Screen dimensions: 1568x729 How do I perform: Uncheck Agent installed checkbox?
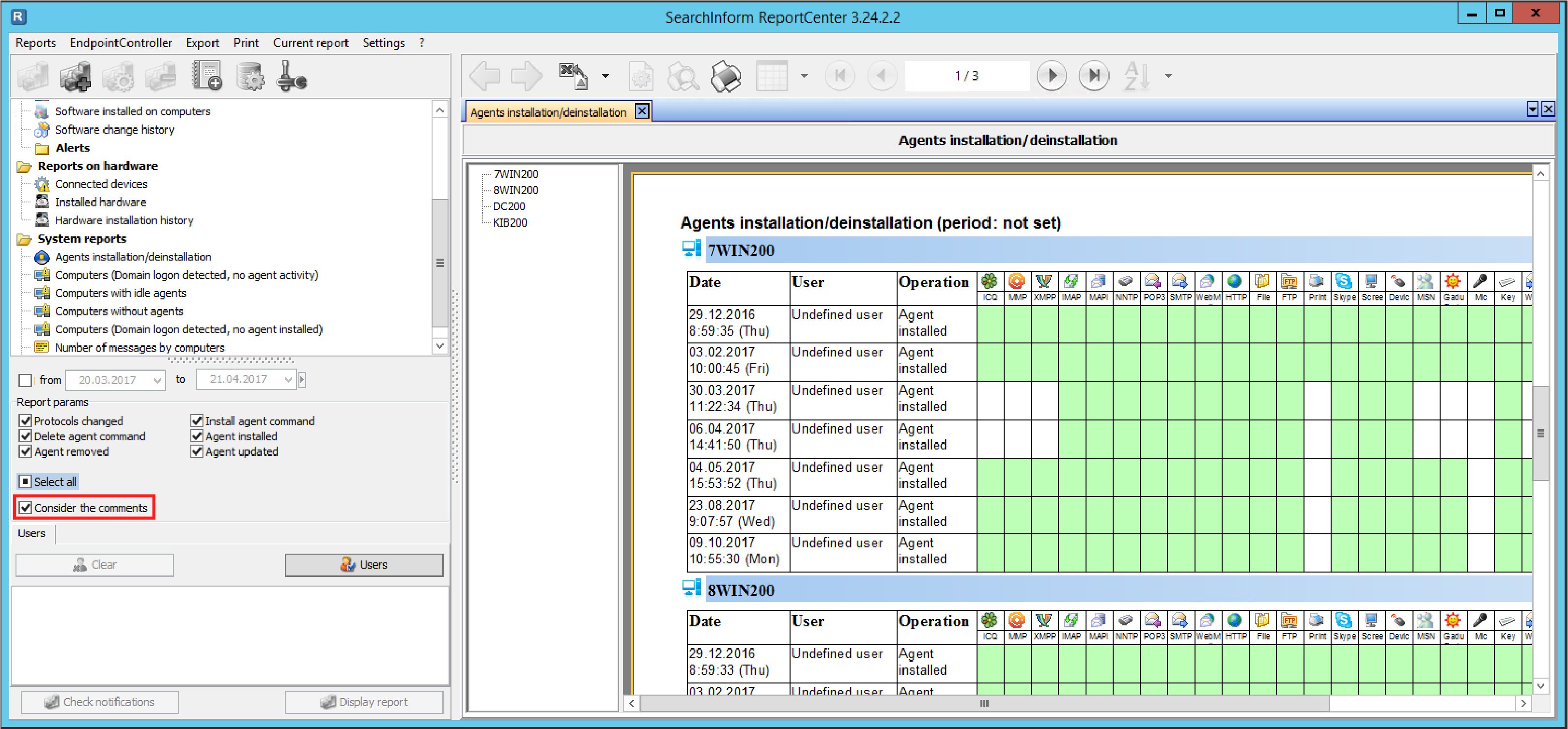(x=197, y=435)
